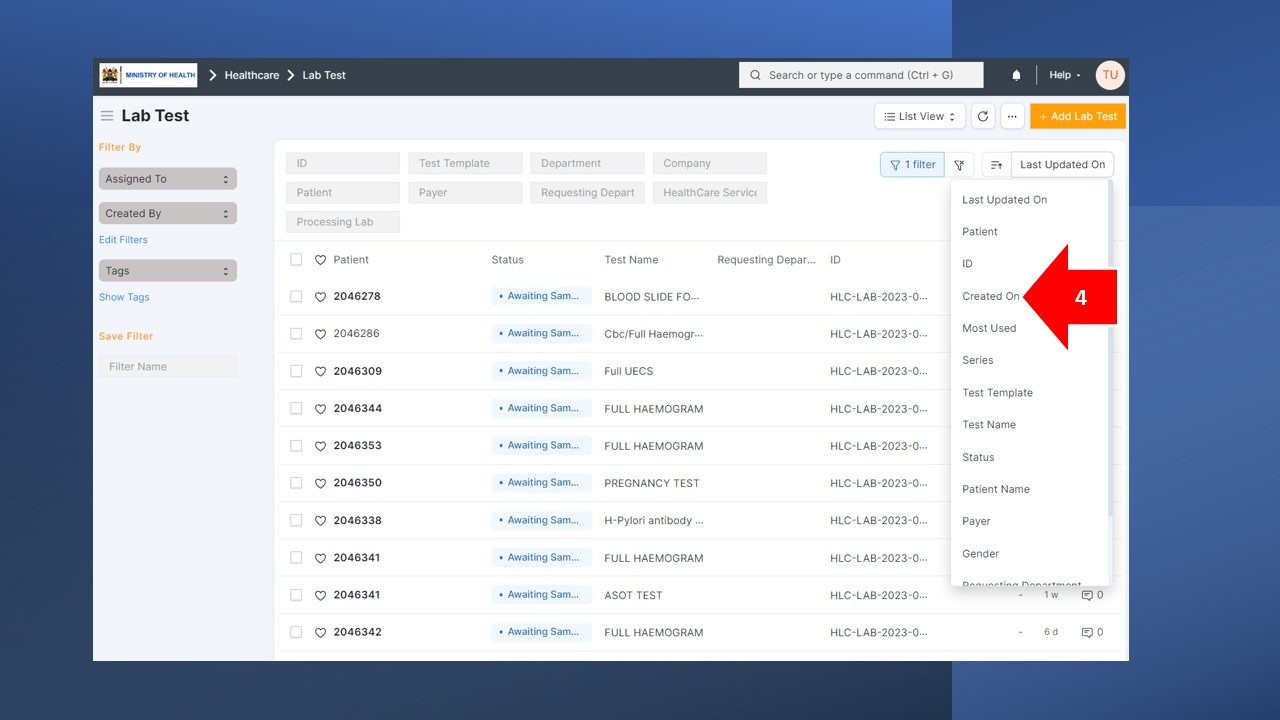Sort by Gender option
The width and height of the screenshot is (1280, 720).
coord(980,554)
